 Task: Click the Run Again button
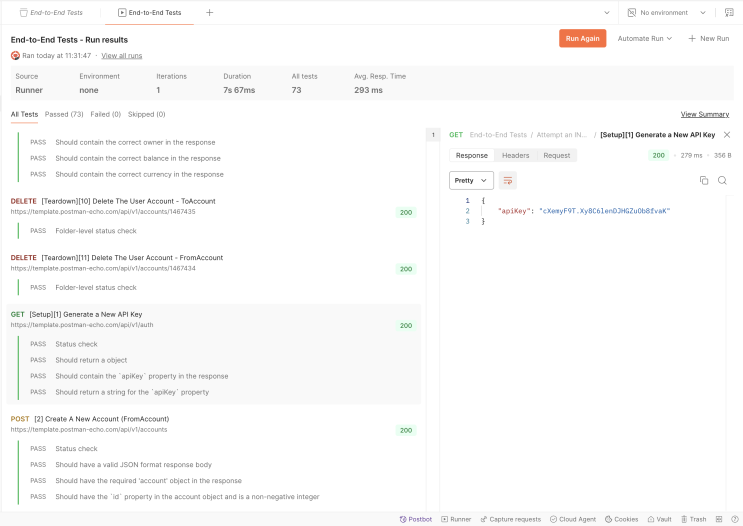pyautogui.click(x=582, y=38)
